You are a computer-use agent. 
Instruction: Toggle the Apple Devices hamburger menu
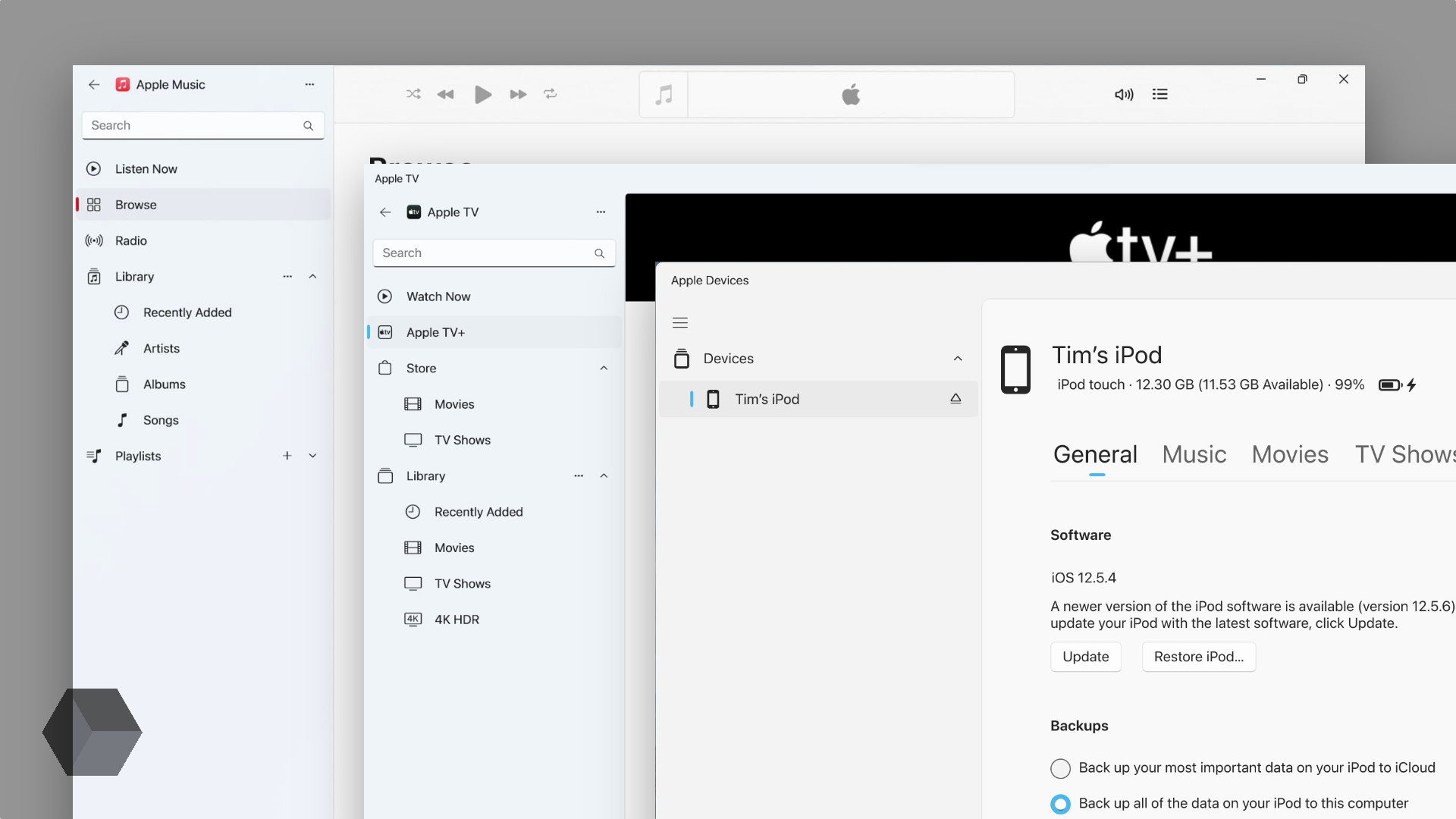coord(680,323)
